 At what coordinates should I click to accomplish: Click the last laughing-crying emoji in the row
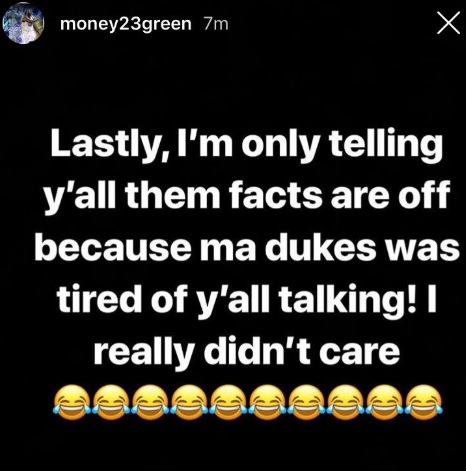point(424,402)
